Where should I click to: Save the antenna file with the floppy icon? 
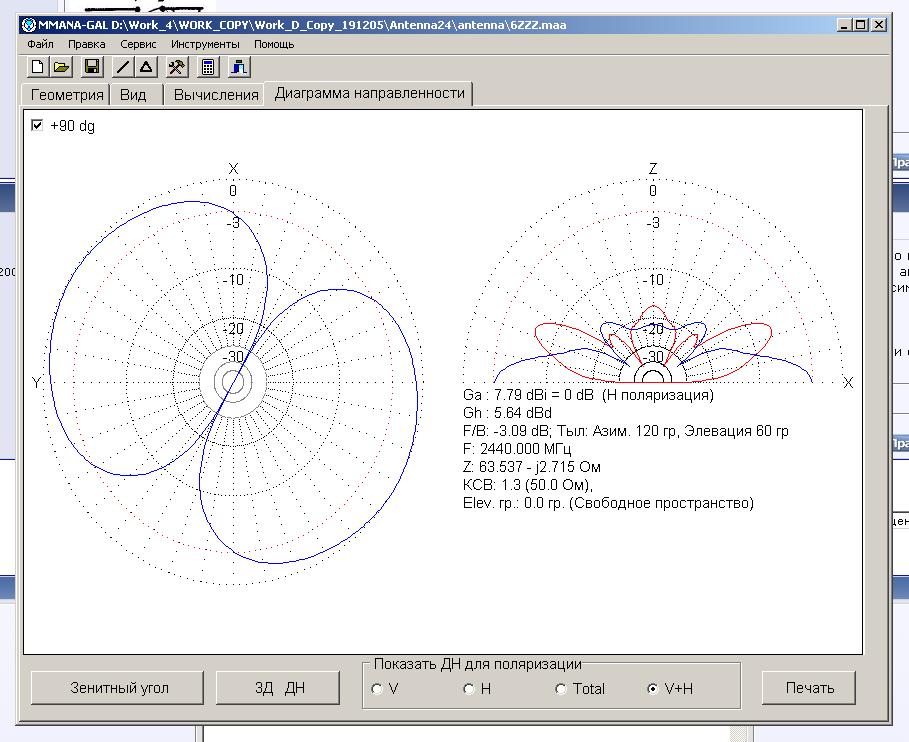[x=92, y=67]
